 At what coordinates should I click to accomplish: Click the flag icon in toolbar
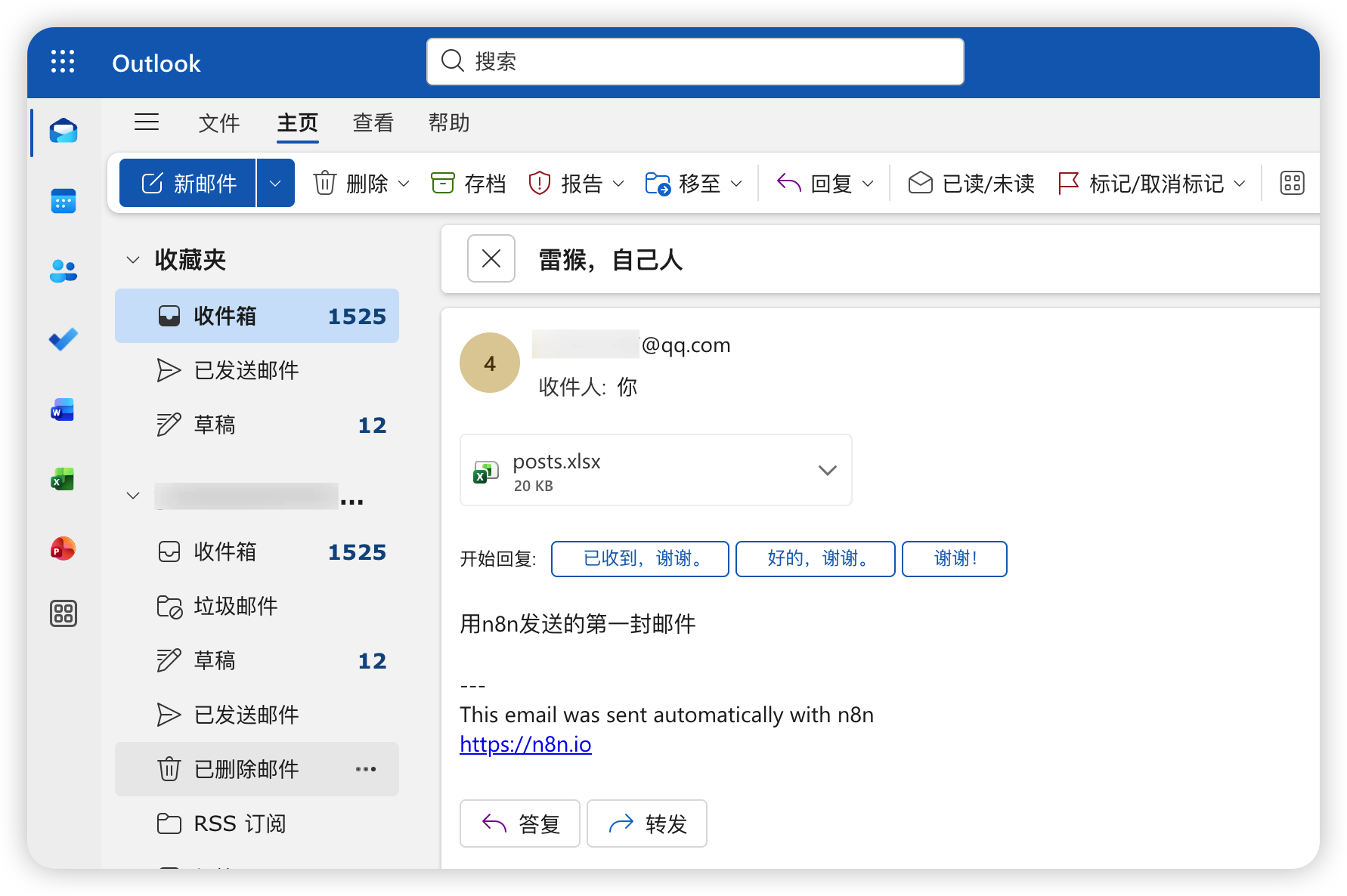coord(1068,183)
